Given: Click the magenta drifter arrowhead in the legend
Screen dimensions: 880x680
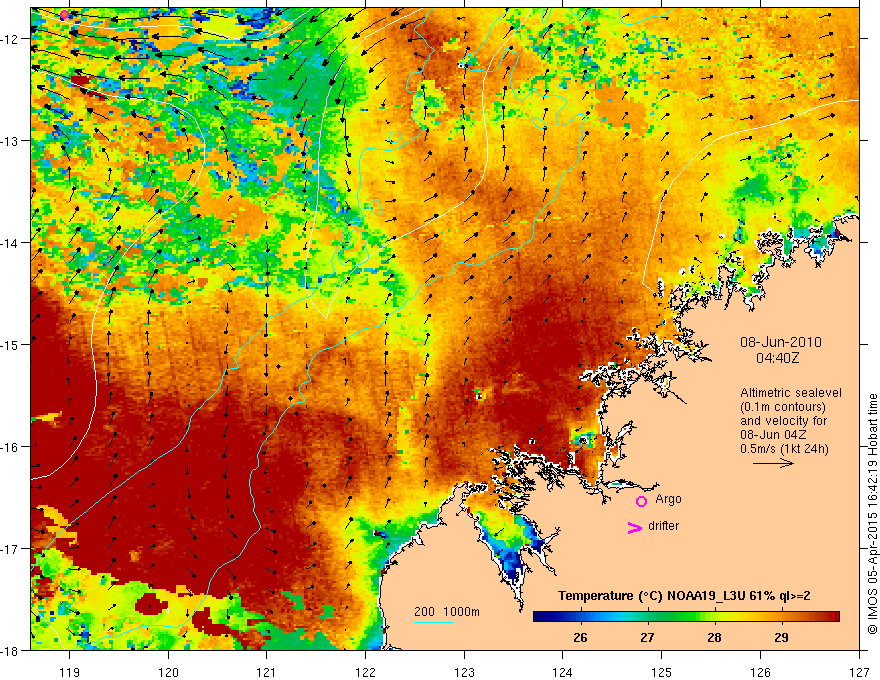Looking at the screenshot, I should tap(634, 527).
